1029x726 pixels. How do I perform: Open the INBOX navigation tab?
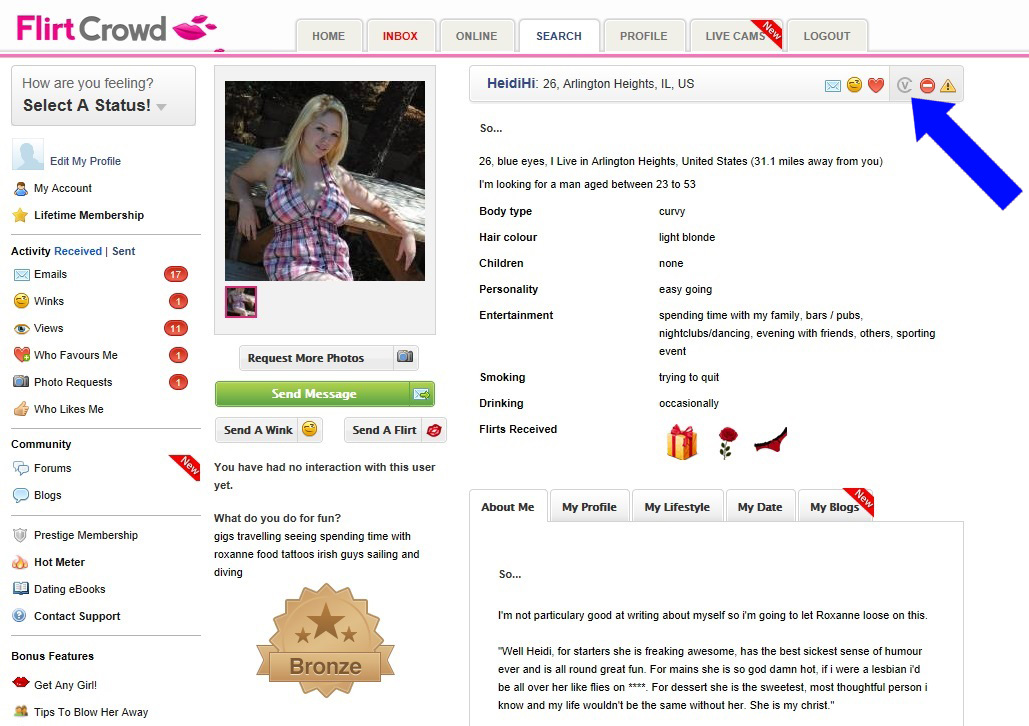(x=400, y=36)
